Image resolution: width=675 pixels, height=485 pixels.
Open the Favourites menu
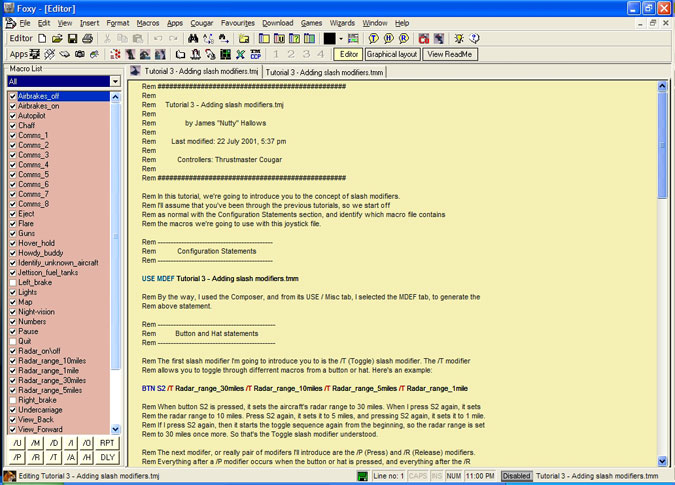(x=238, y=23)
